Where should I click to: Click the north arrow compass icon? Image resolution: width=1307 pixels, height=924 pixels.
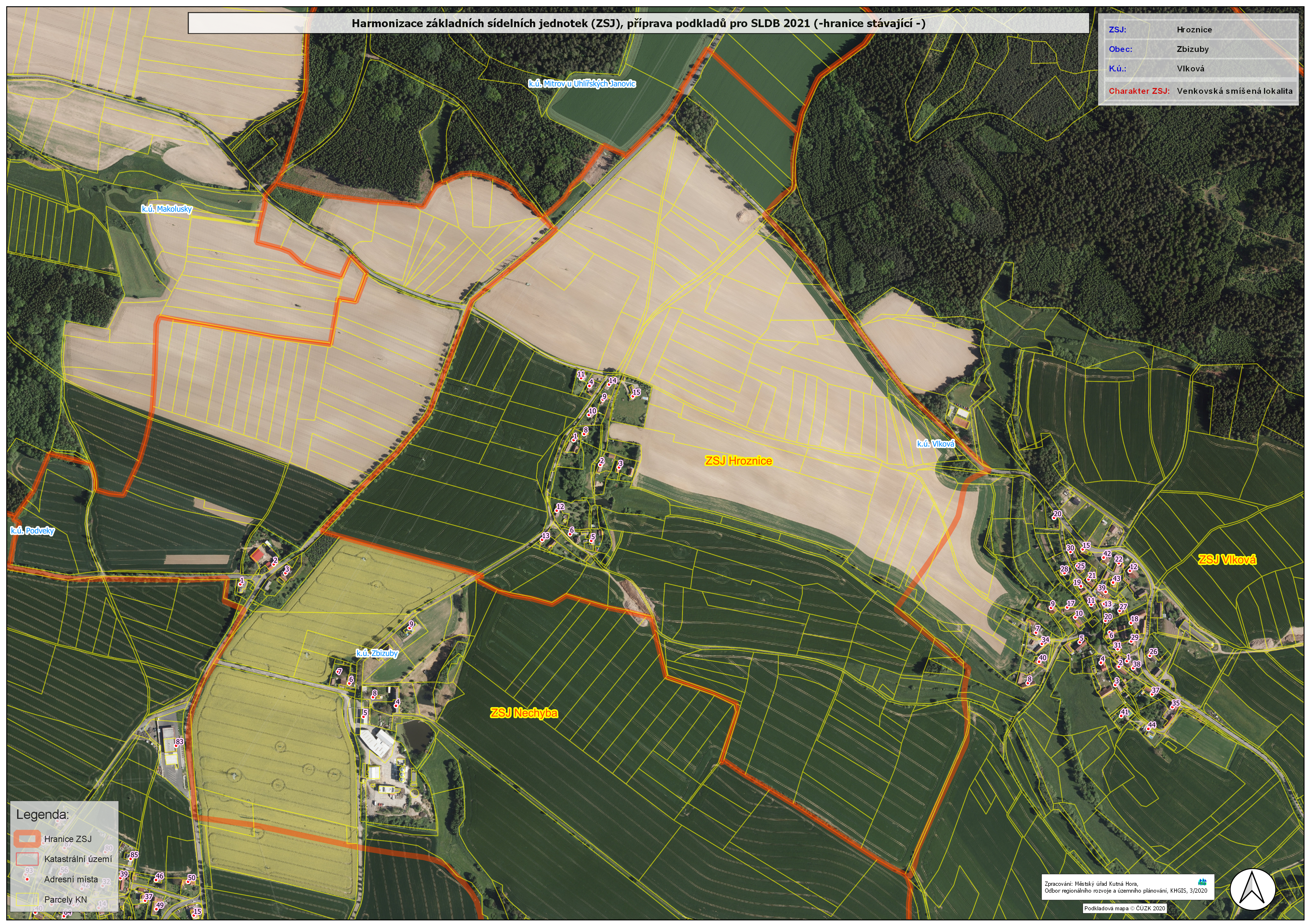point(1254,890)
